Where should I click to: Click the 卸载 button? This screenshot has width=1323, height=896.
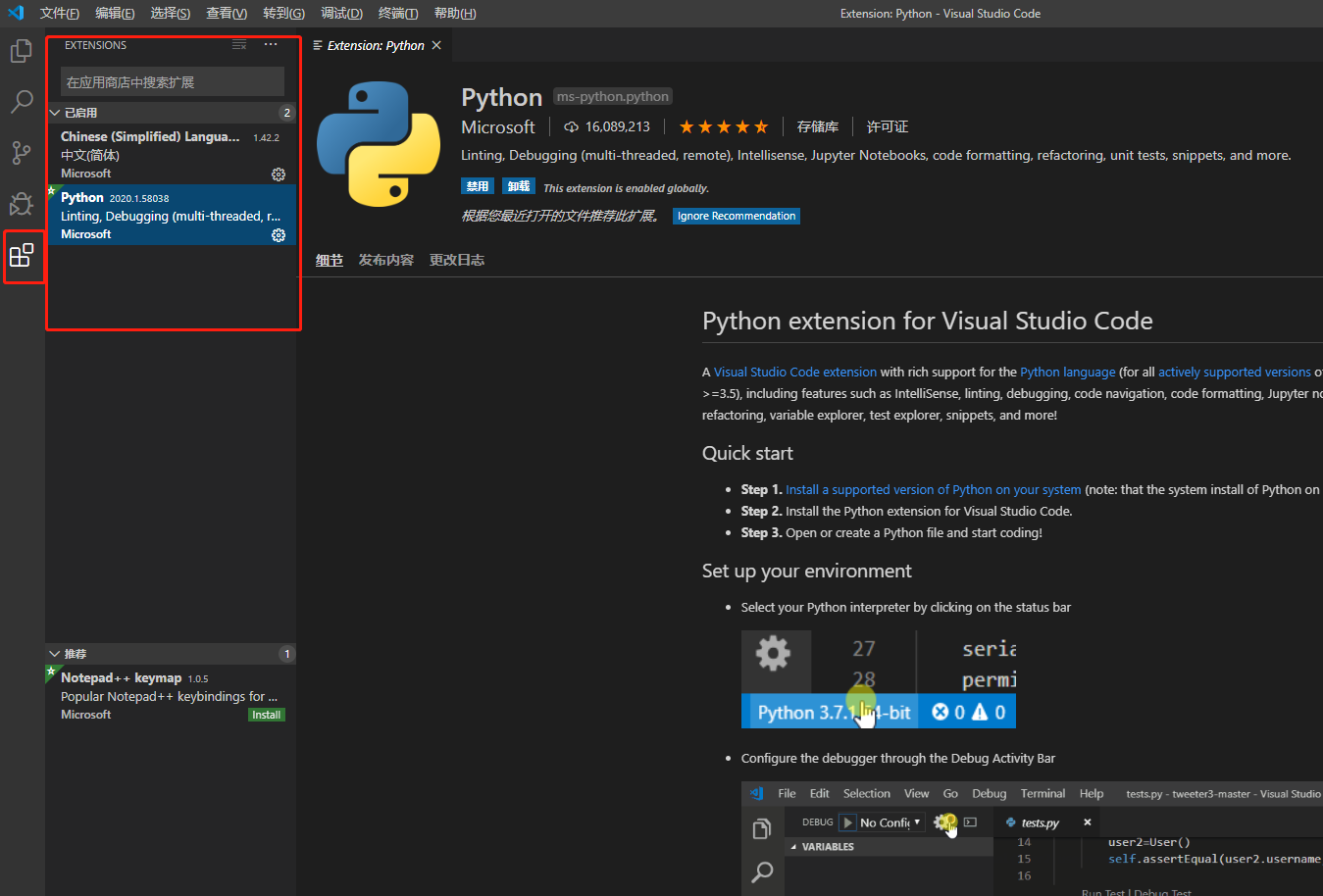point(519,186)
